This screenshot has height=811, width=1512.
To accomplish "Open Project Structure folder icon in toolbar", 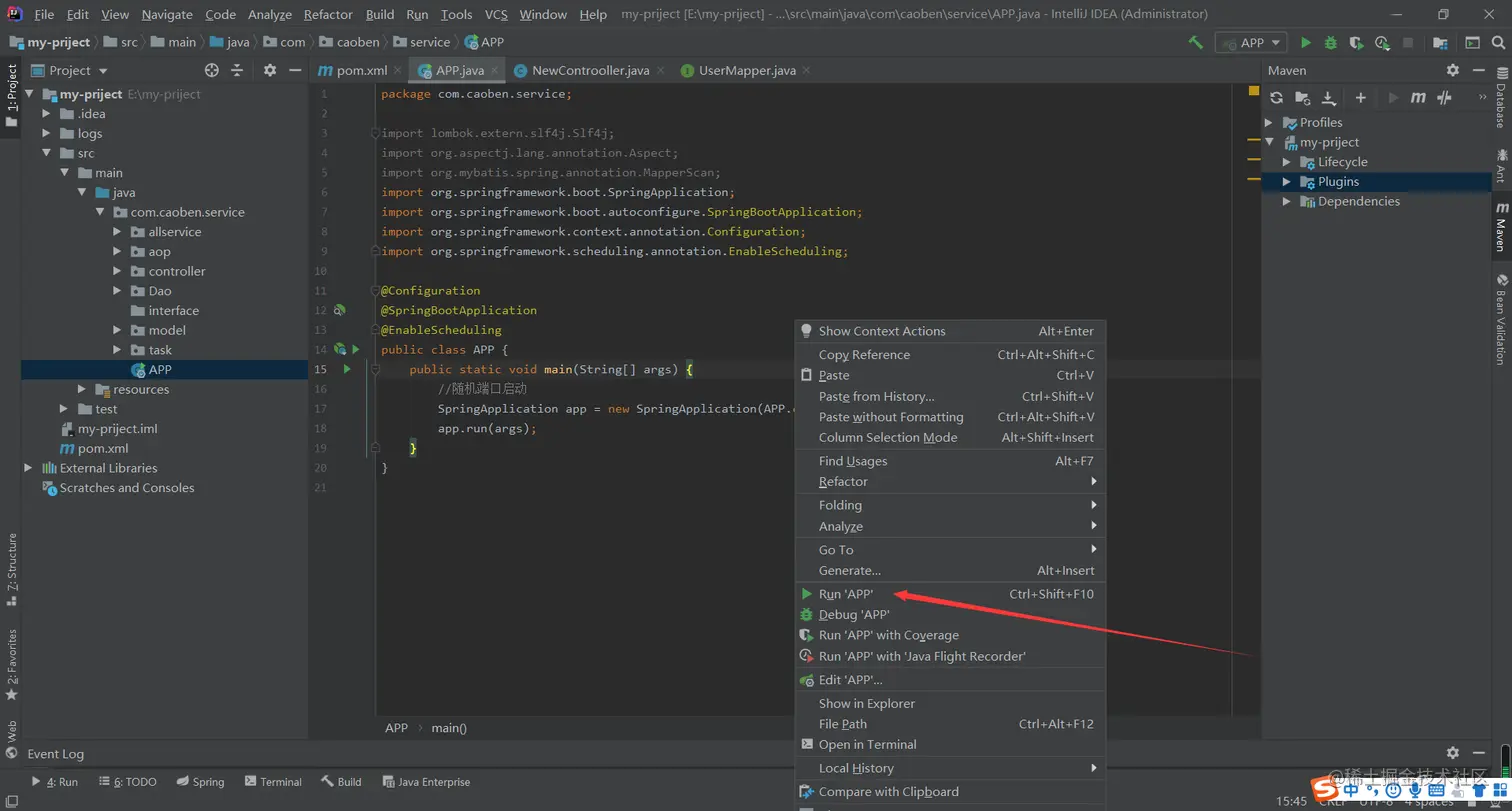I will tap(1440, 43).
